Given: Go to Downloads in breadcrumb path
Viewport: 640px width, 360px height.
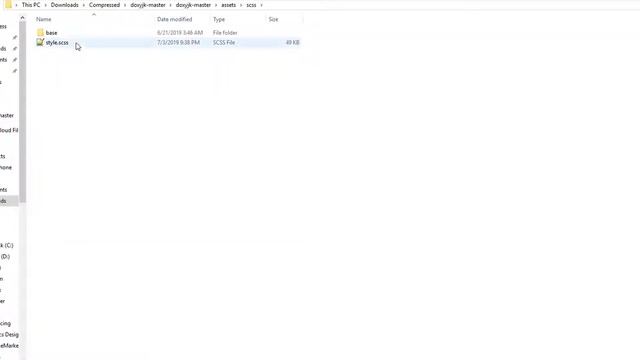Looking at the screenshot, I should point(64,5).
